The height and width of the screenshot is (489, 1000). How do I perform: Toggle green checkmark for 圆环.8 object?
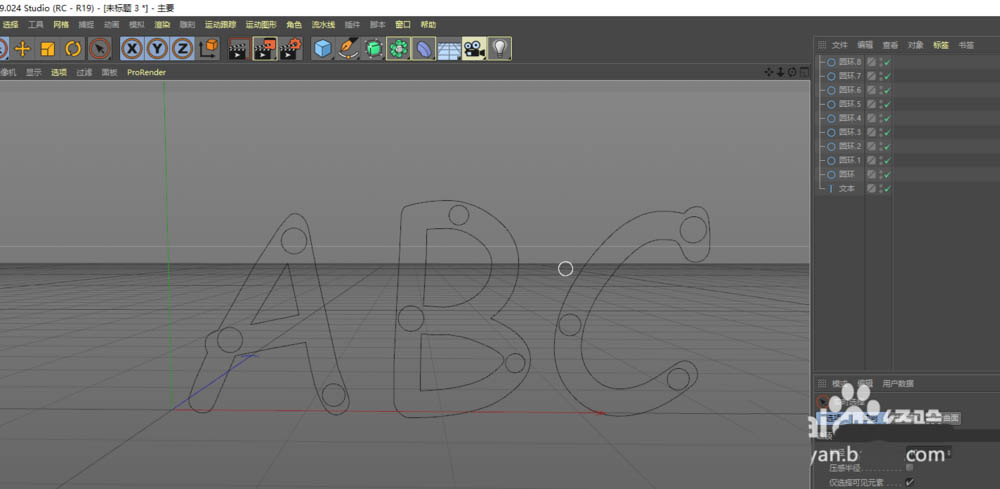886,62
